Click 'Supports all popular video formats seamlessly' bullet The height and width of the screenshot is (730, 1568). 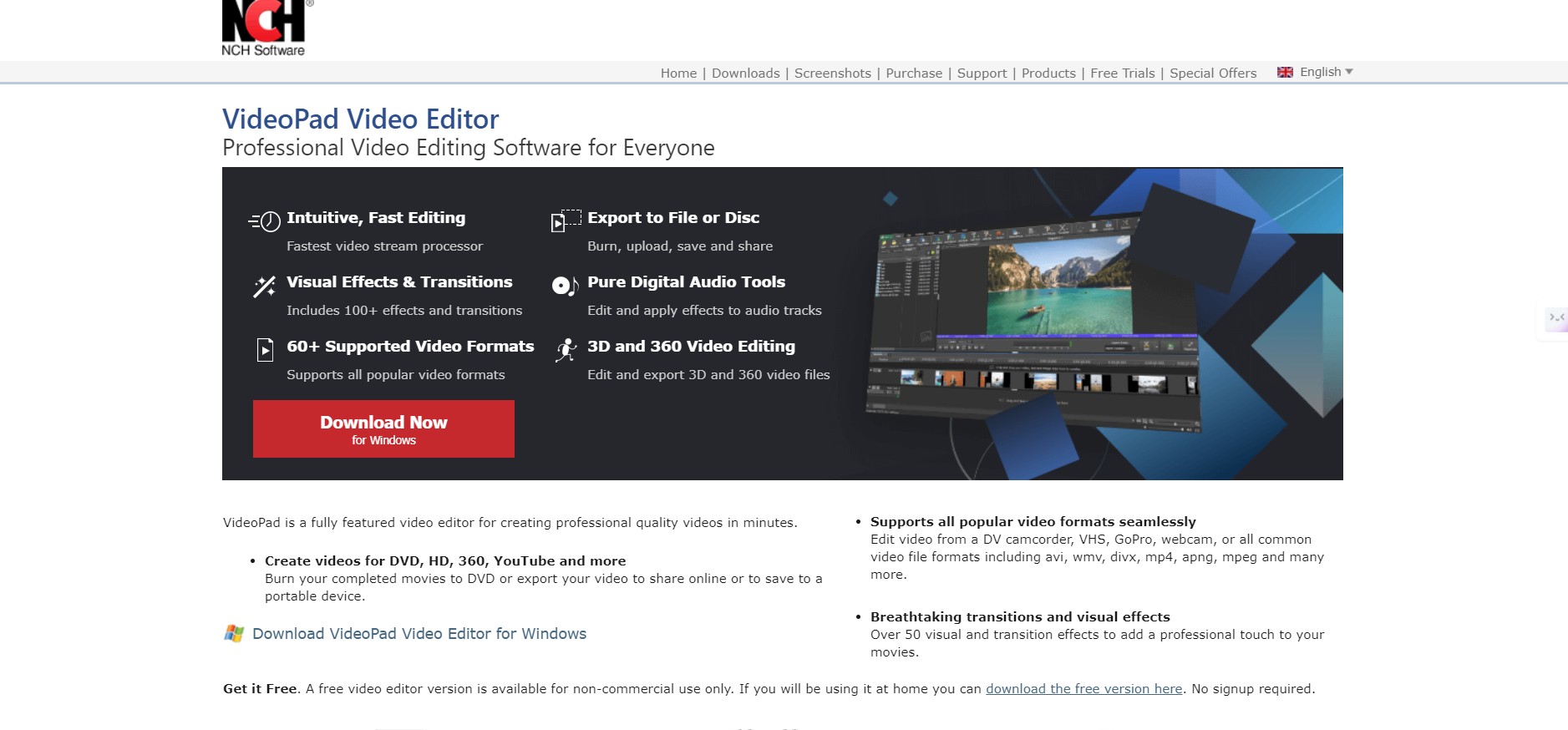pos(1033,522)
